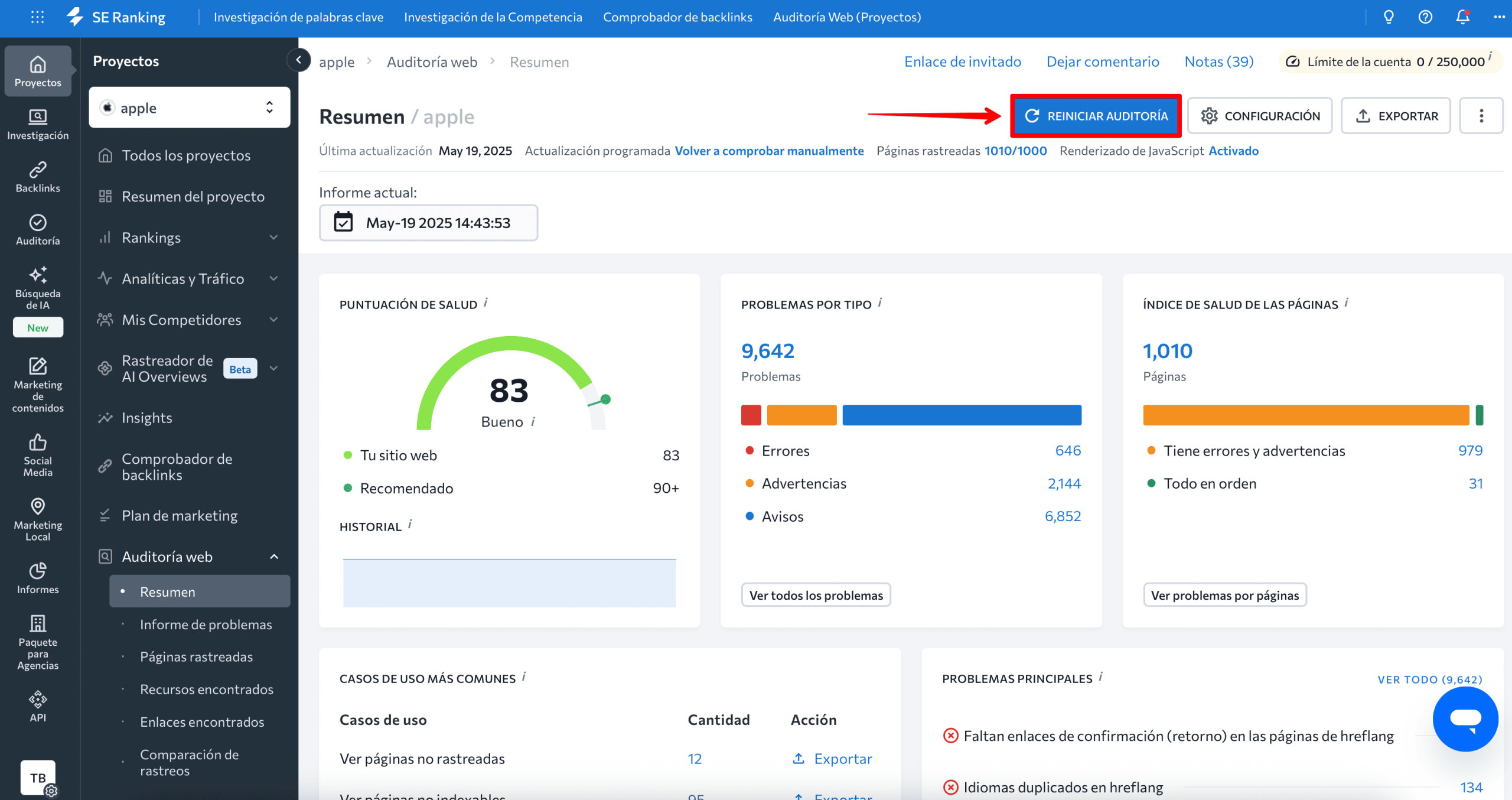This screenshot has width=1512, height=800.
Task: Open the Informe actual date dropdown
Action: click(428, 223)
